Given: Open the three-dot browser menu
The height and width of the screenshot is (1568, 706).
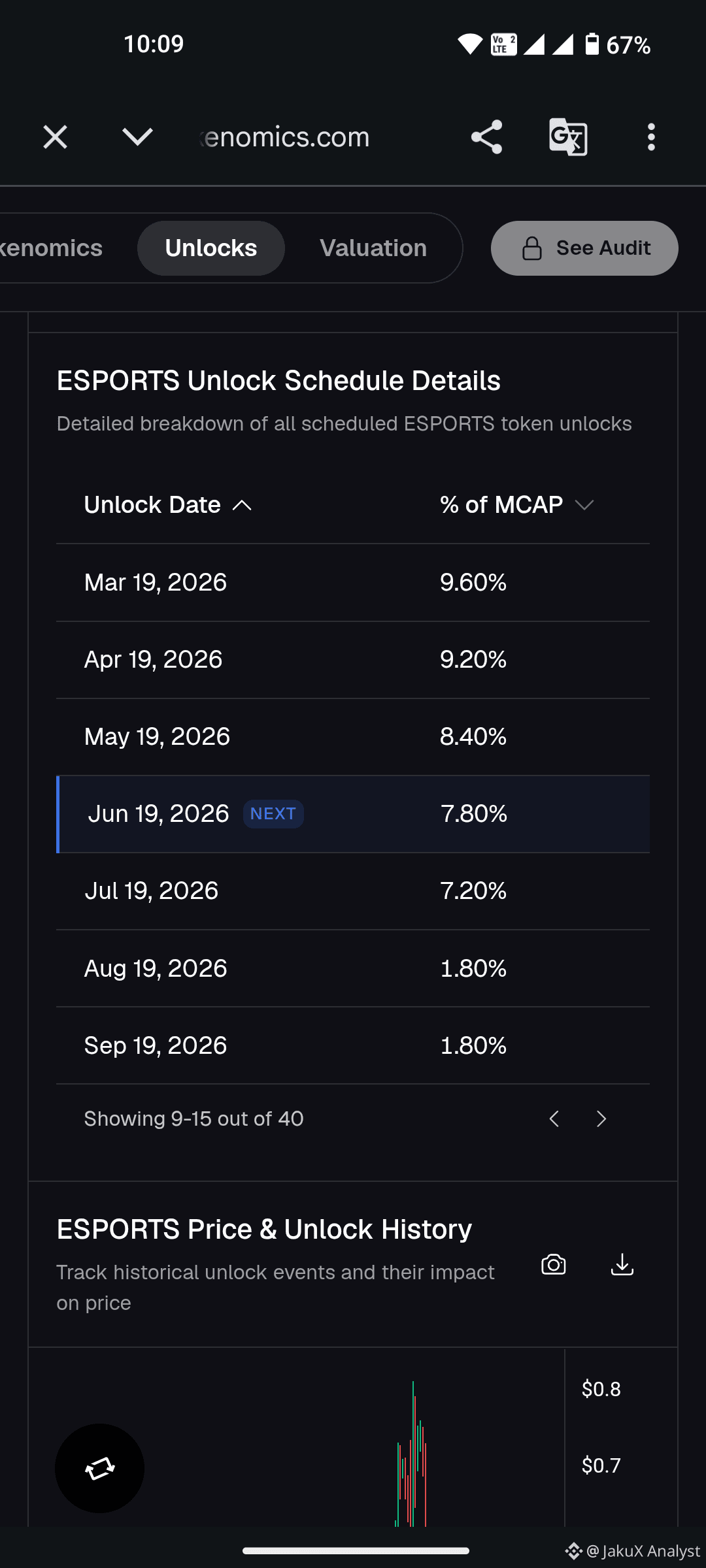Looking at the screenshot, I should (650, 137).
